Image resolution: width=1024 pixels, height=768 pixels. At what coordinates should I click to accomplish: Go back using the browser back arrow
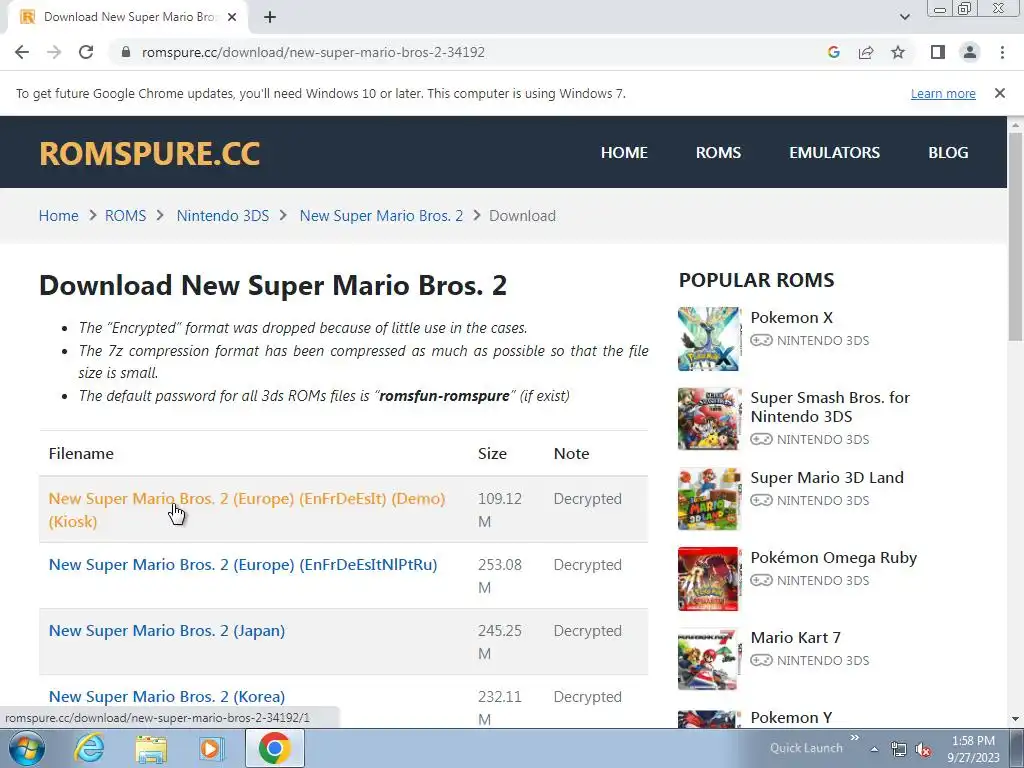[22, 52]
